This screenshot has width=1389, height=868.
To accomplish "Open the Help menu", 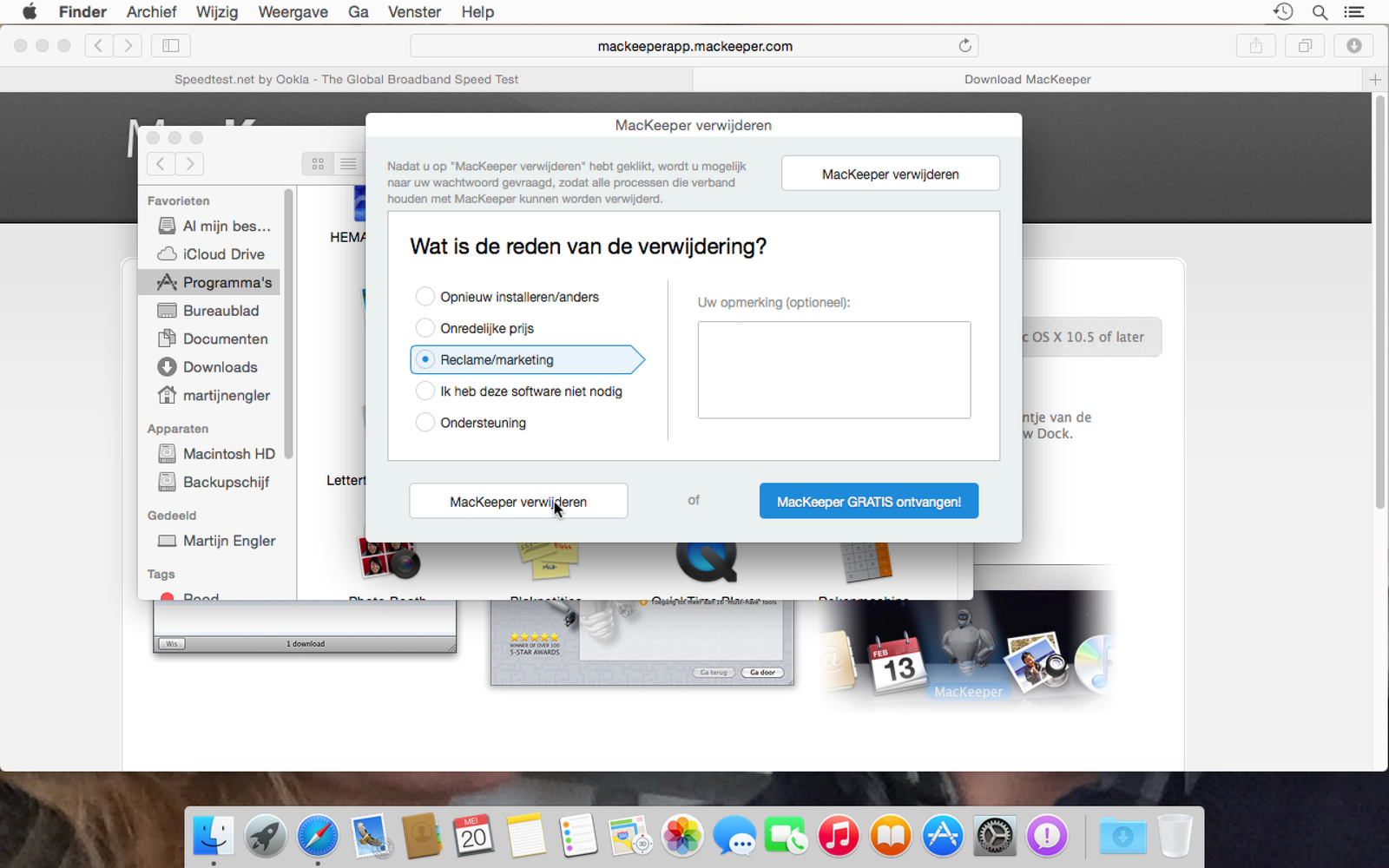I will tap(477, 12).
